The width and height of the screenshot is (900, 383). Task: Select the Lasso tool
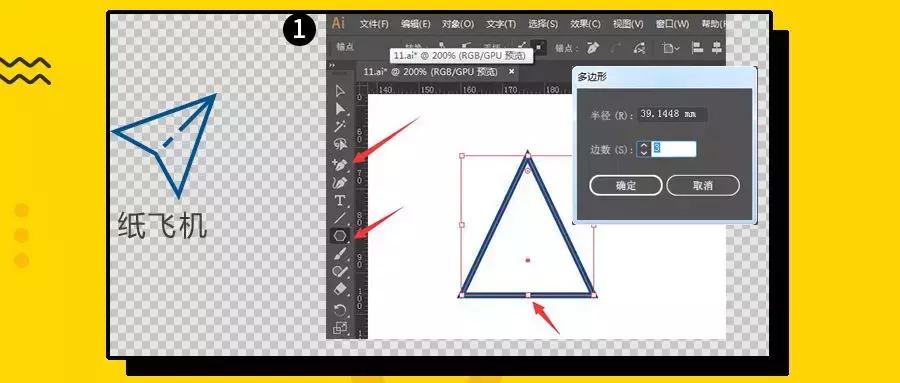pyautogui.click(x=340, y=144)
